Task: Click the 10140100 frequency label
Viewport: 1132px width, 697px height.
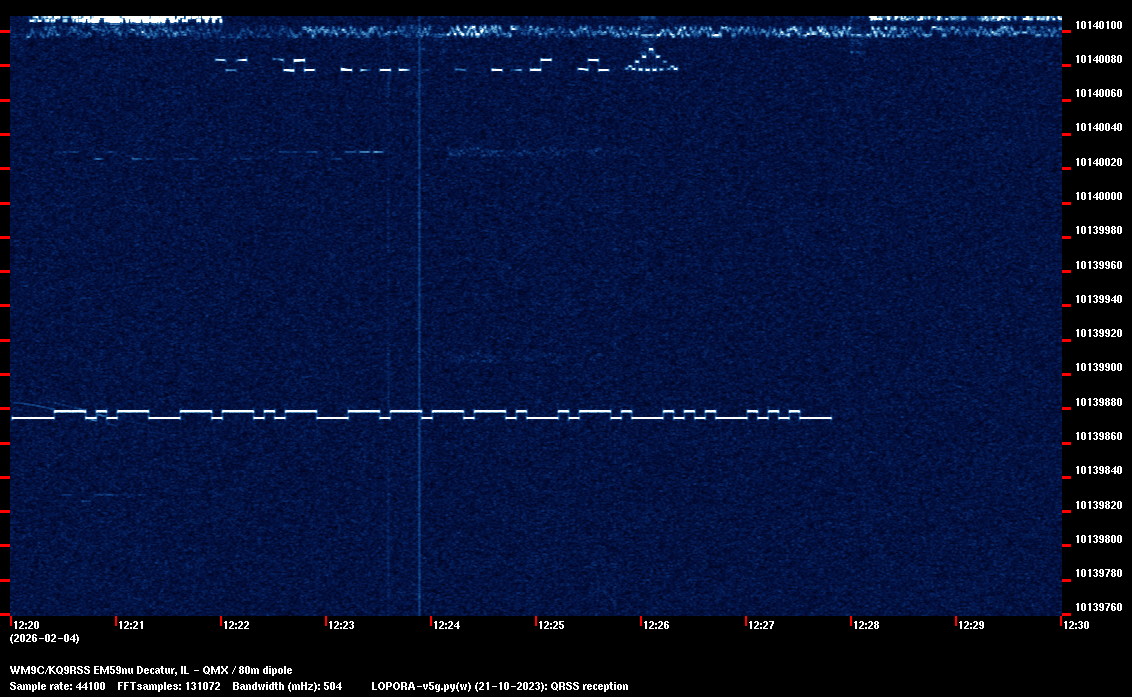Action: click(1097, 25)
